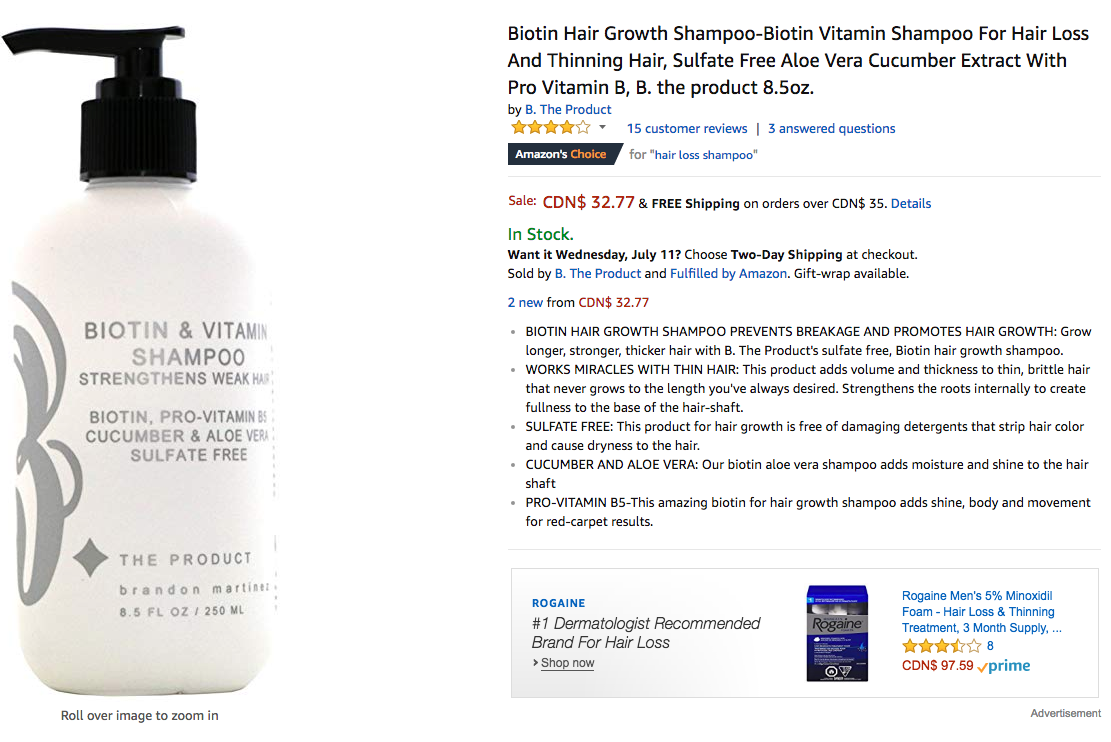This screenshot has height=742, width=1111.
Task: View the 3 answered questions
Action: click(x=831, y=128)
